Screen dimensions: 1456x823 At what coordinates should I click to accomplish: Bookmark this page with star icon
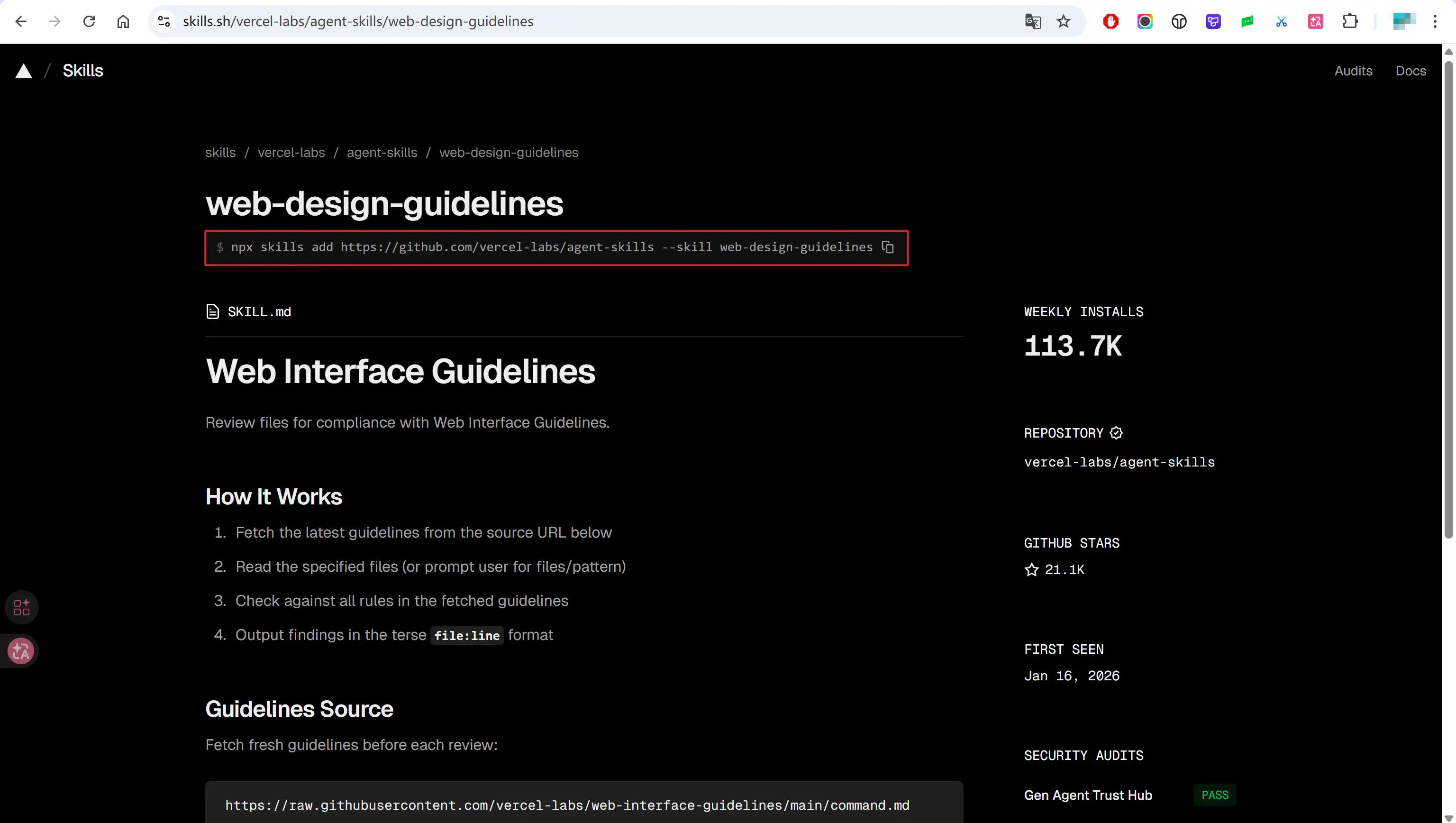[x=1063, y=21]
